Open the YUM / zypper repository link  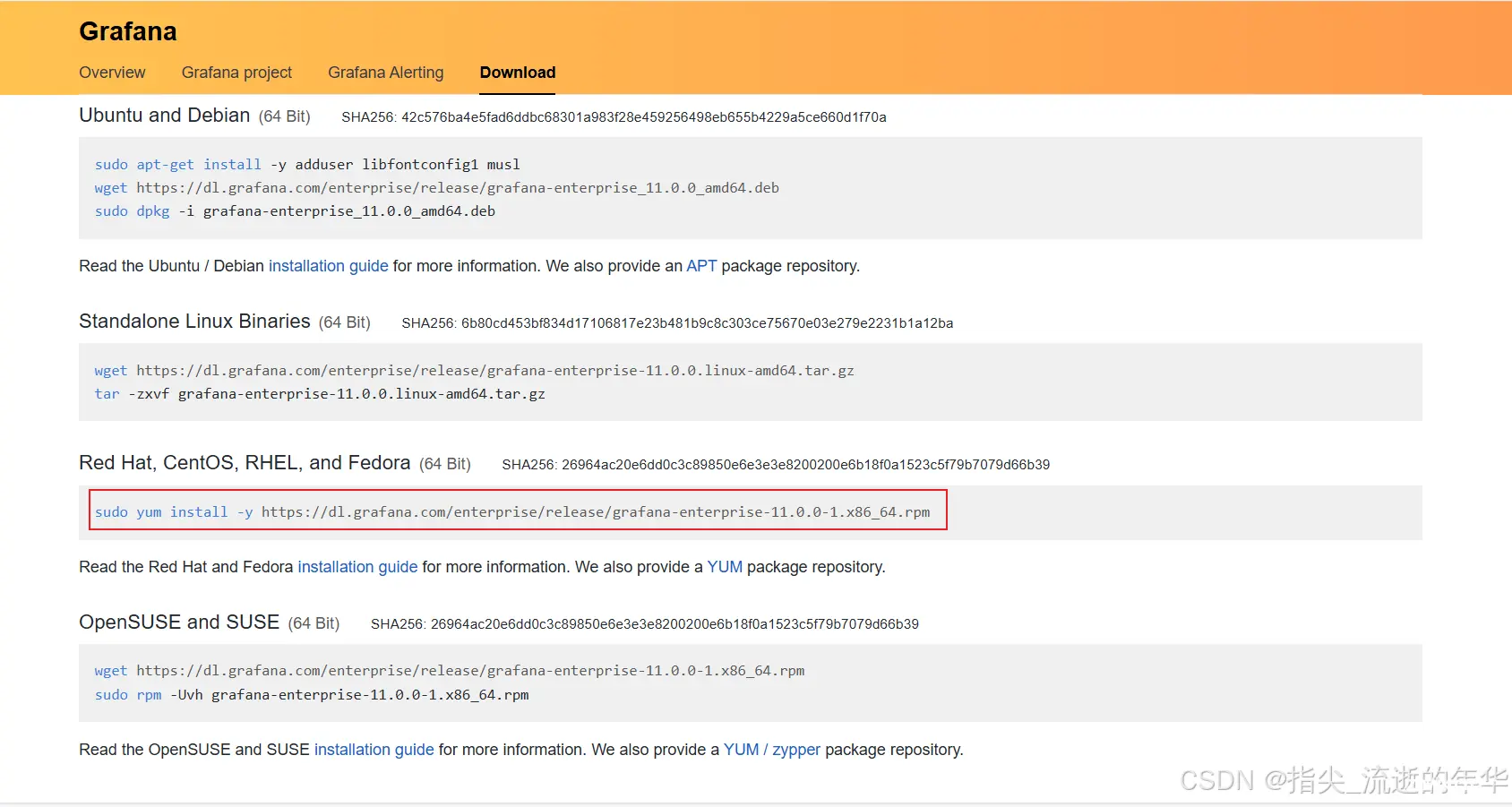(x=772, y=750)
